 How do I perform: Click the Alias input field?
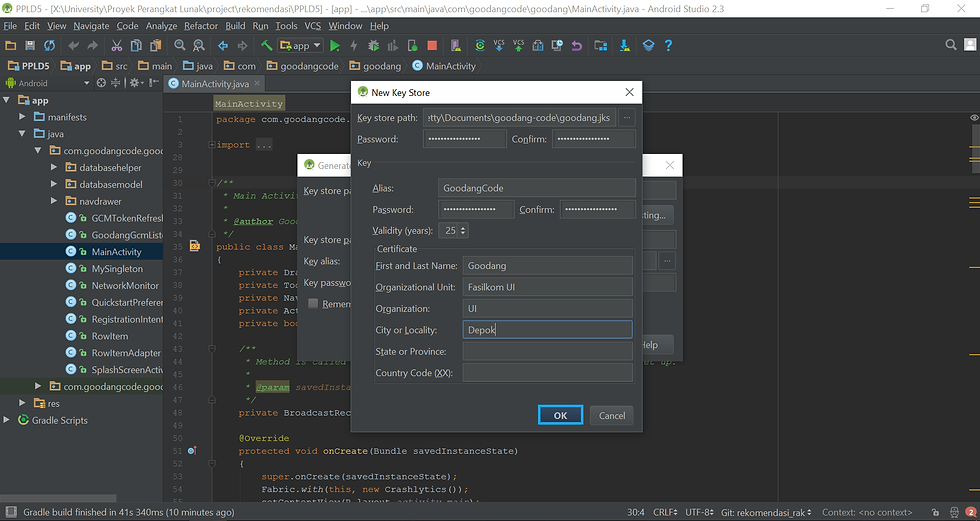tap(537, 188)
